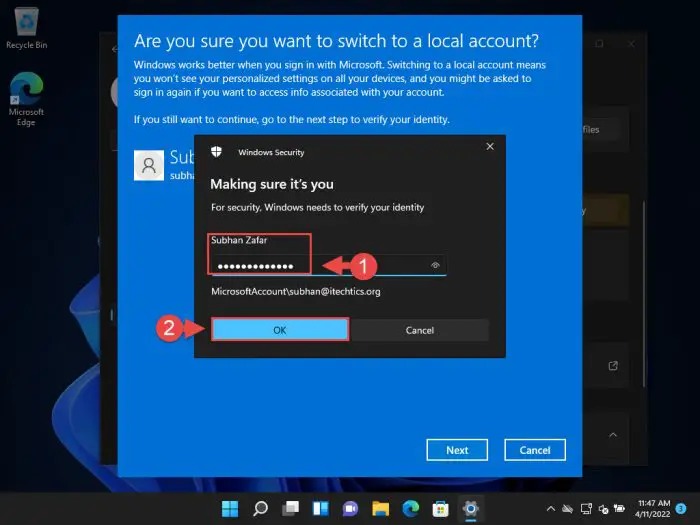This screenshot has width=700, height=525.
Task: Open File Explorer from the taskbar
Action: [380, 508]
